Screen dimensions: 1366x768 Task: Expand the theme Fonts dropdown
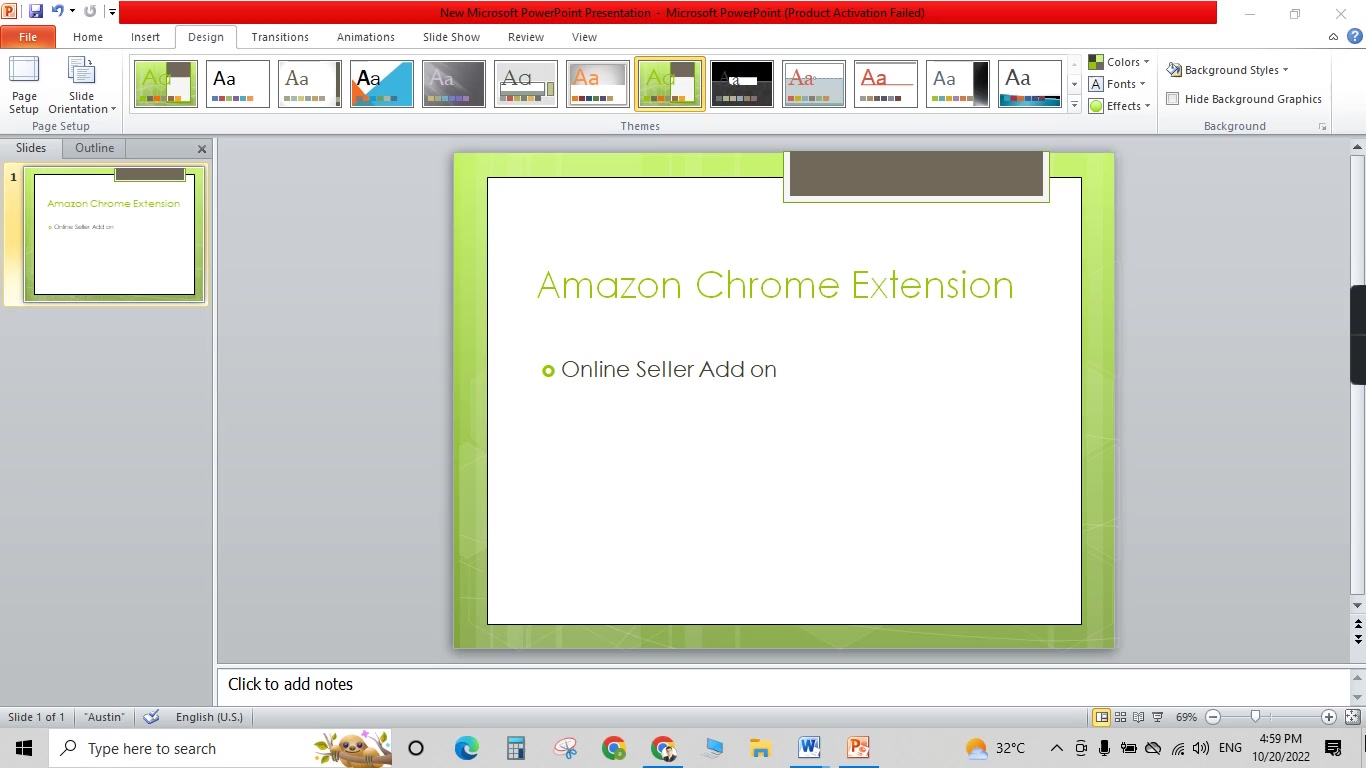click(1117, 84)
